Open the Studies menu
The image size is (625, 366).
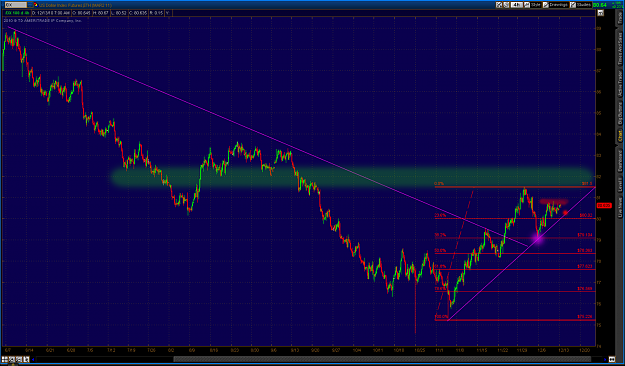coord(581,5)
